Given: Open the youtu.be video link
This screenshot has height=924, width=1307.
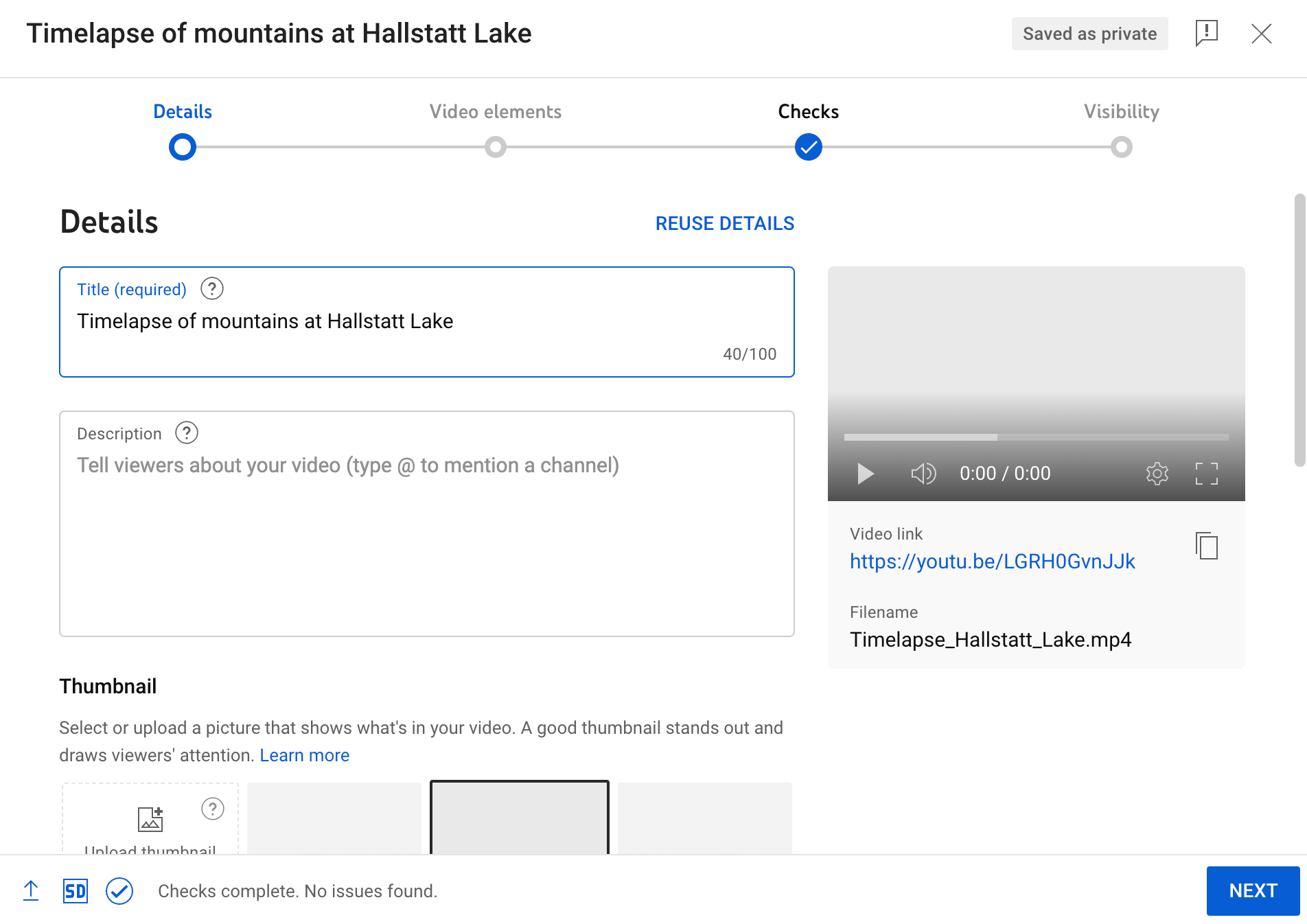Looking at the screenshot, I should [x=992, y=562].
